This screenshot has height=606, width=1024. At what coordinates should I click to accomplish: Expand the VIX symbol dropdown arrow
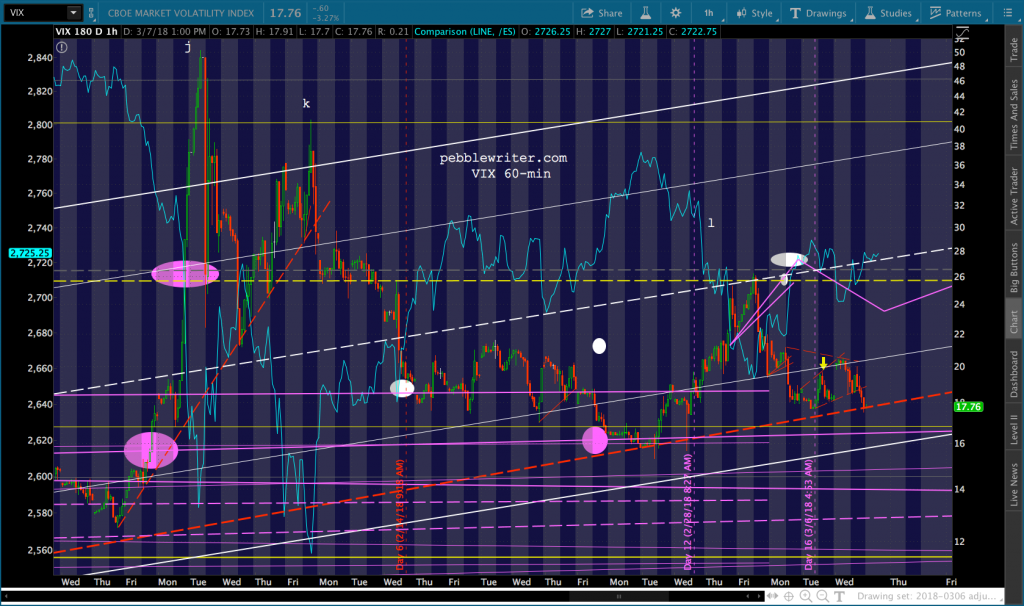74,13
